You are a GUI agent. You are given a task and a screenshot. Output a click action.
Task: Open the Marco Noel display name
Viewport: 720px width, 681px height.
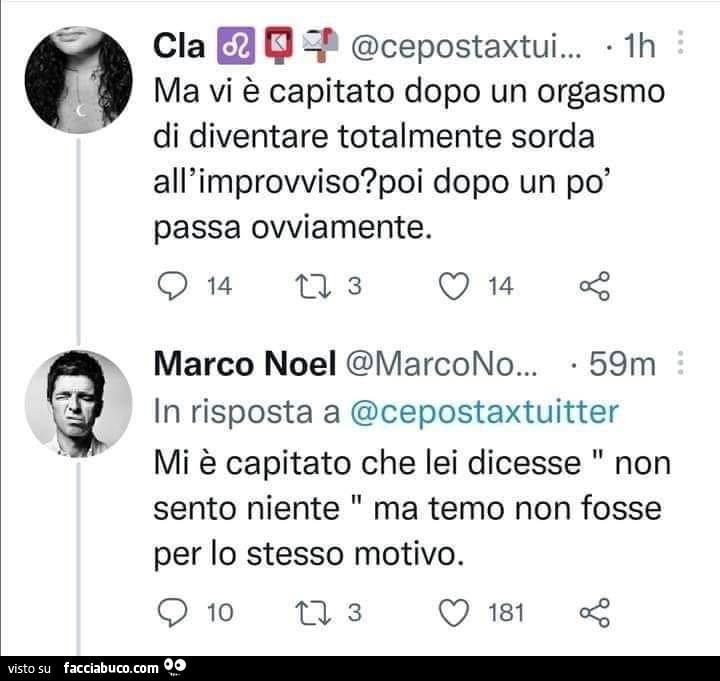(x=244, y=366)
